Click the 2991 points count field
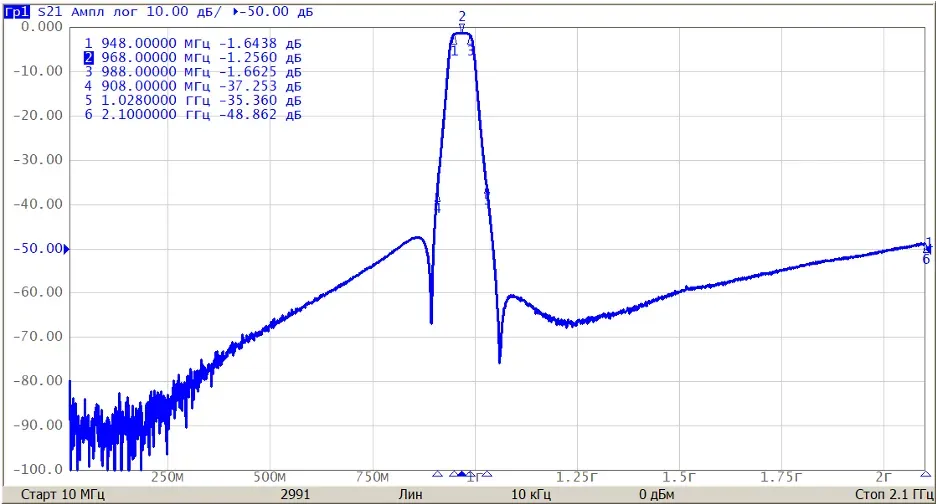Image resolution: width=936 pixels, height=504 pixels. coord(295,494)
